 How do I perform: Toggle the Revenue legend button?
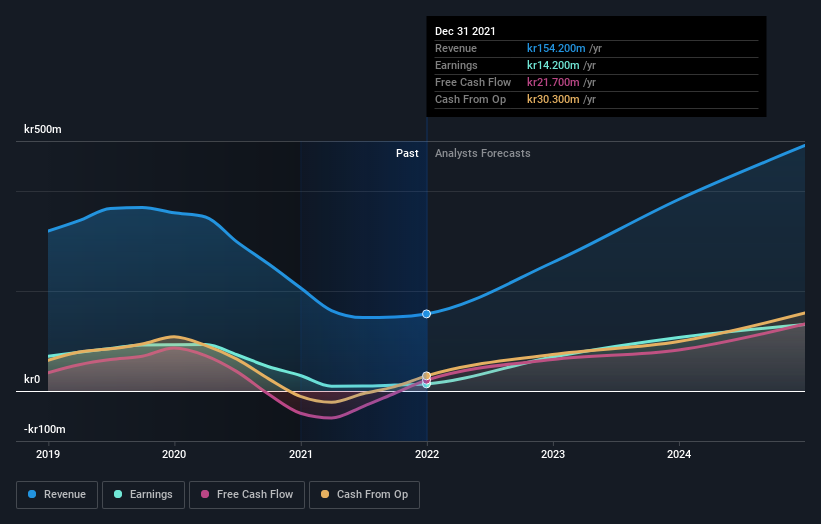tap(57, 495)
